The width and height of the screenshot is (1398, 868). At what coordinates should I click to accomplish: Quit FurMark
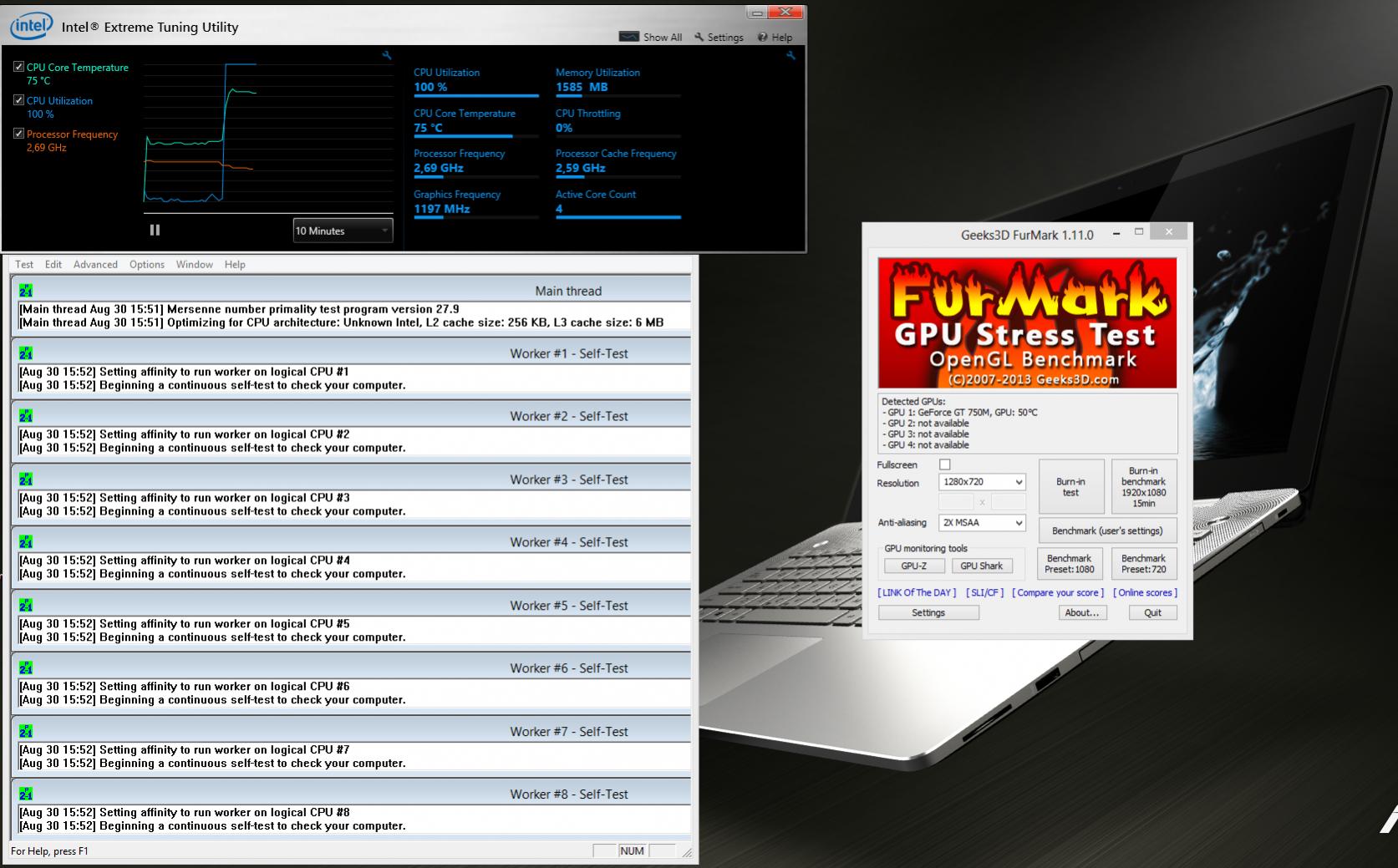pos(1153,612)
